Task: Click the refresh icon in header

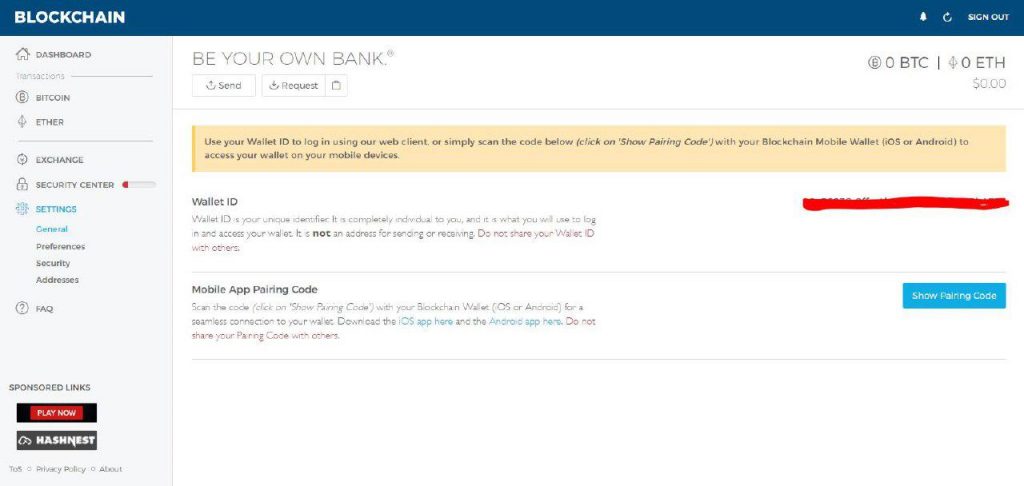Action: (x=947, y=18)
